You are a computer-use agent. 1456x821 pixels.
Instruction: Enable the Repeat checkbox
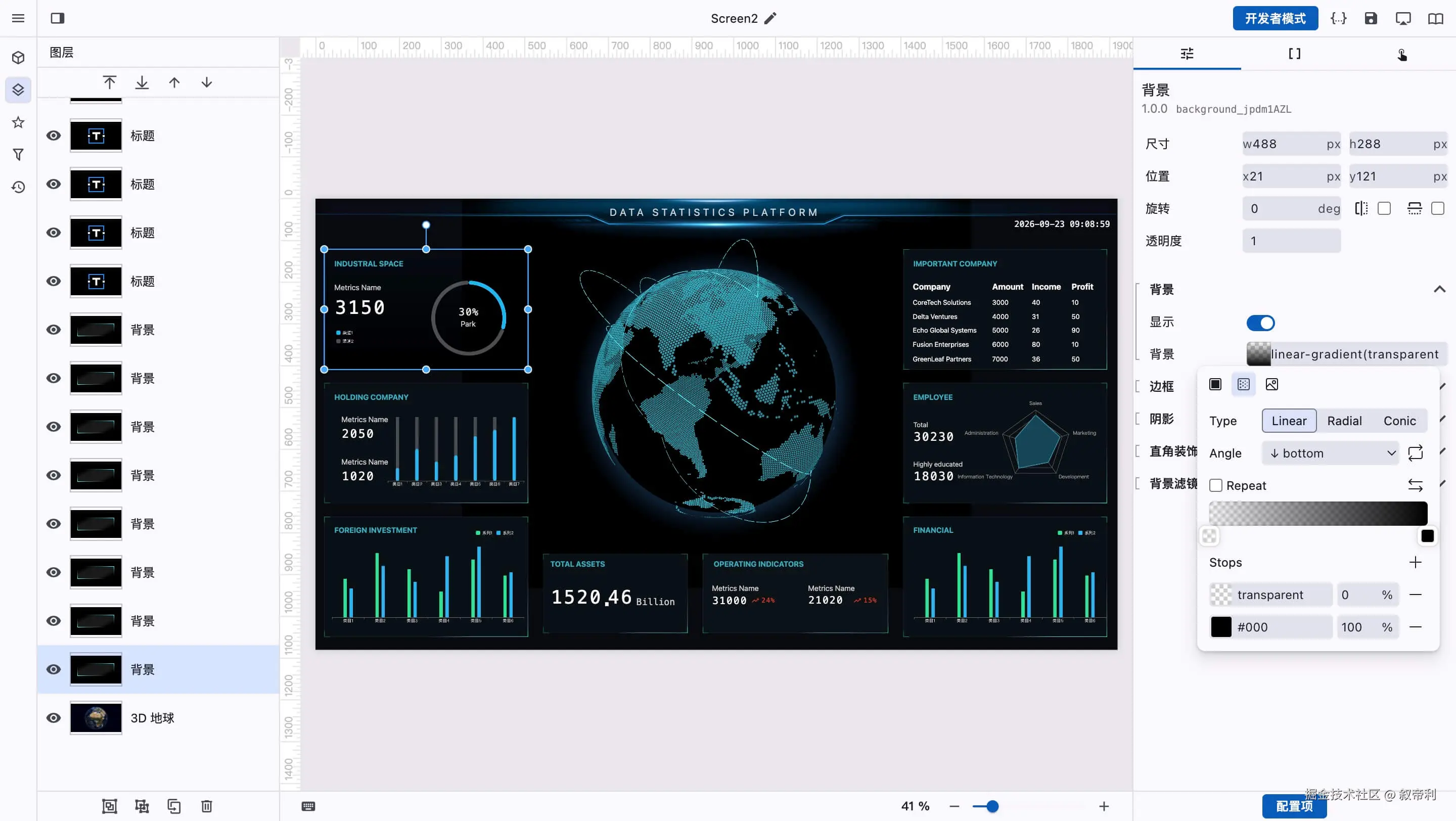pyautogui.click(x=1216, y=485)
